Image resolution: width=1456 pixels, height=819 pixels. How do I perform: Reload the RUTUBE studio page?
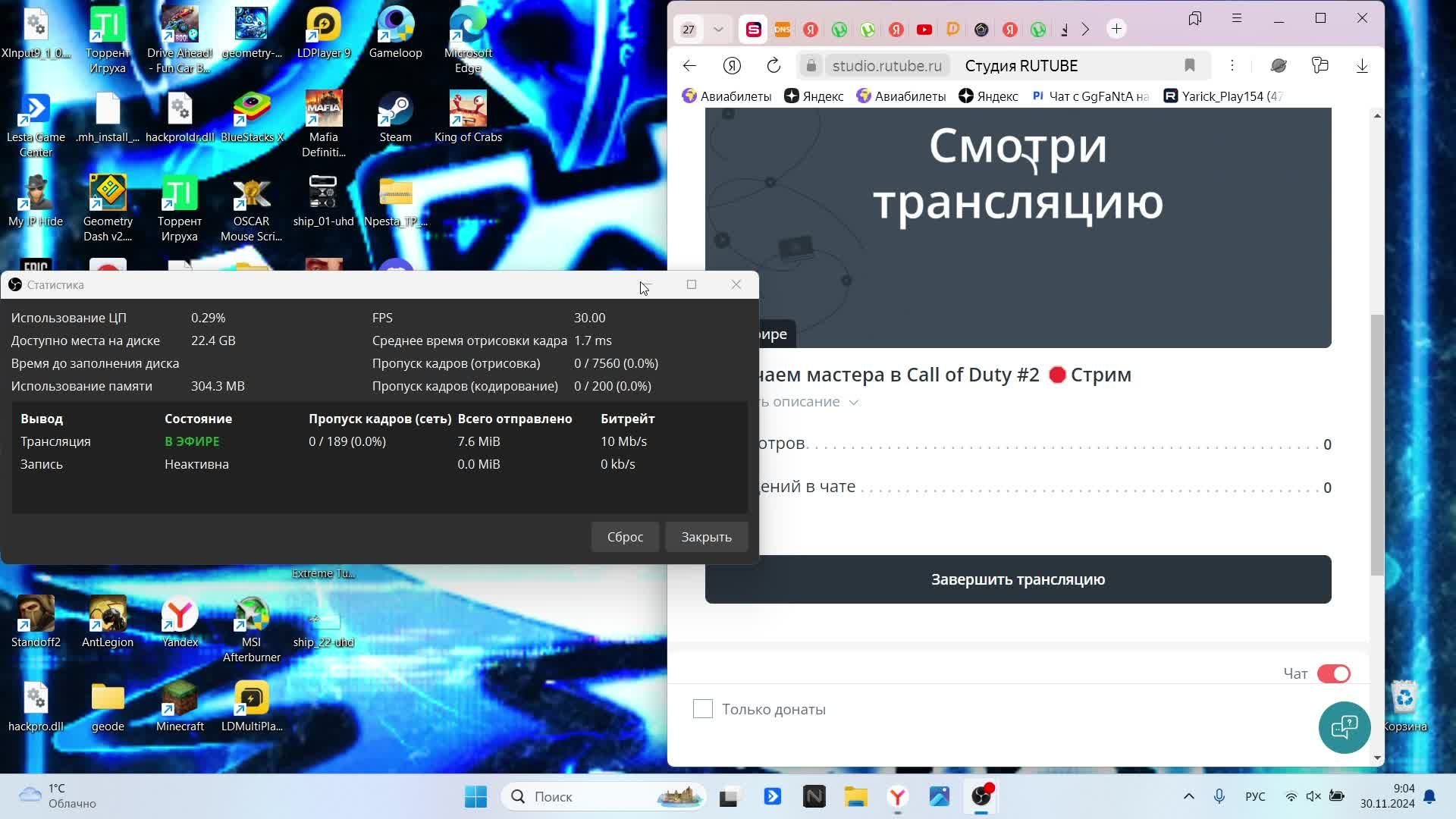pos(773,66)
